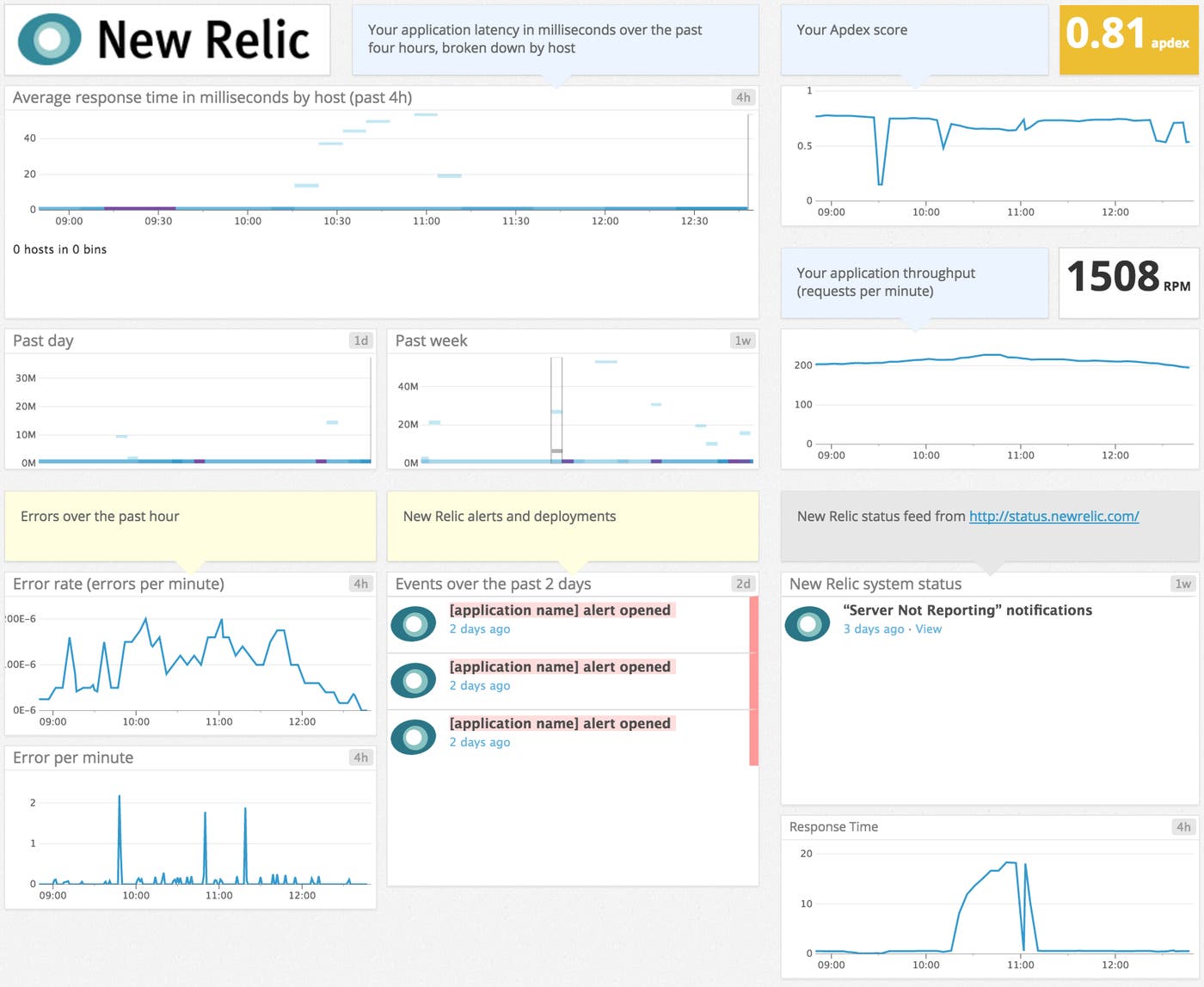The image size is (1204, 987).
Task: Click the Error per minute widget title
Action: point(73,757)
